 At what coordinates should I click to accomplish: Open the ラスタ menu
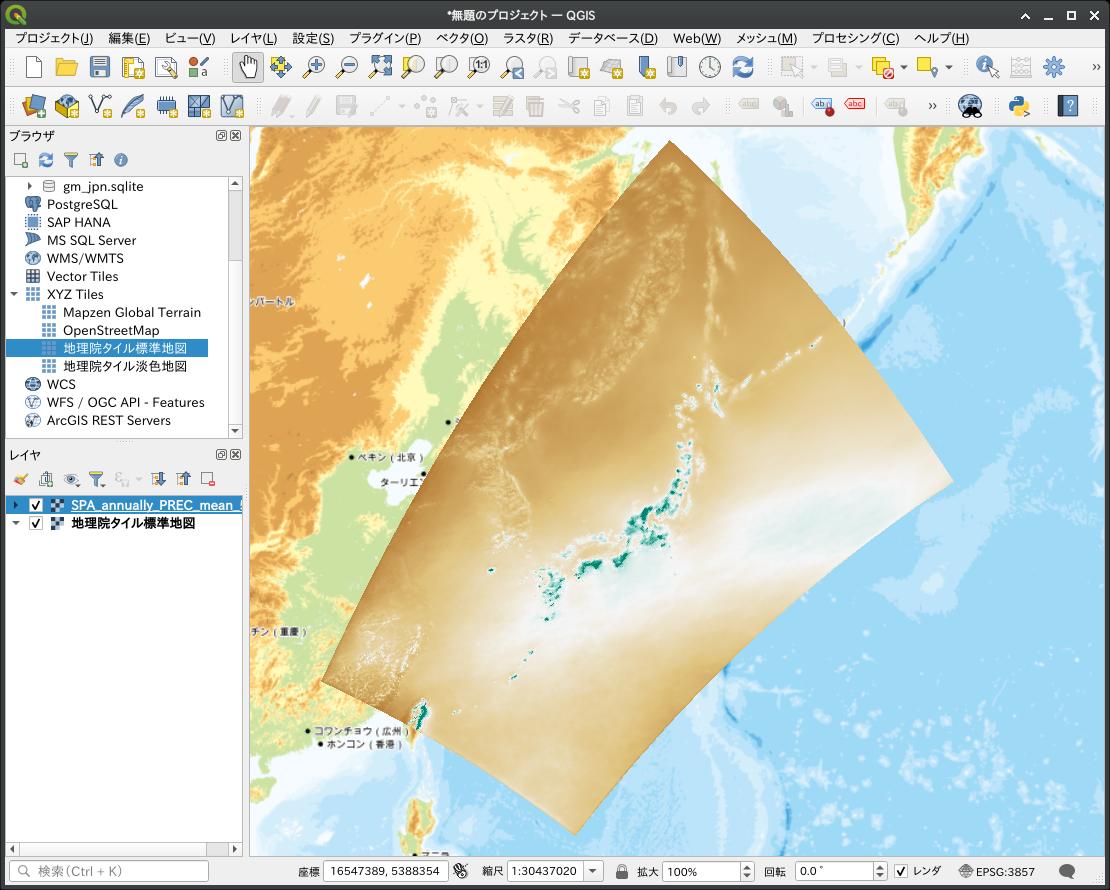click(x=528, y=38)
